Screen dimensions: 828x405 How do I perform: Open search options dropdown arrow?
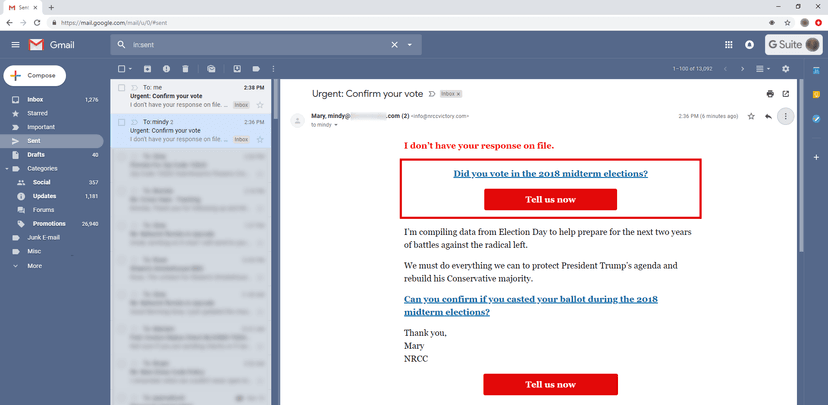click(410, 45)
